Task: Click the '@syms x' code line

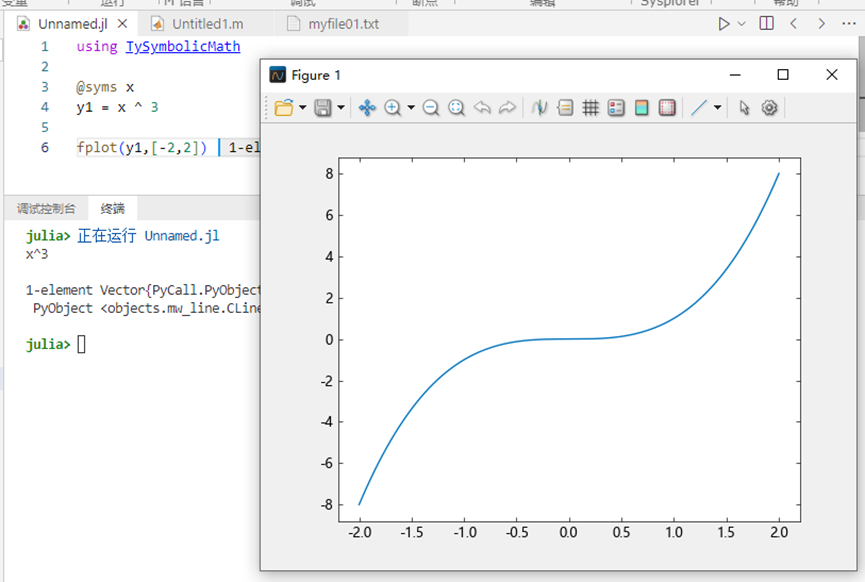Action: click(105, 87)
